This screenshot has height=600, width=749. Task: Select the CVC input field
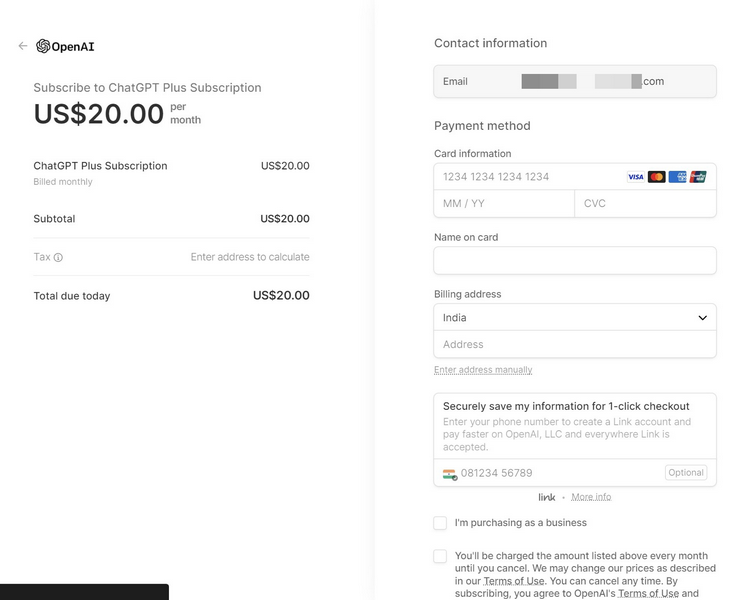coord(645,204)
